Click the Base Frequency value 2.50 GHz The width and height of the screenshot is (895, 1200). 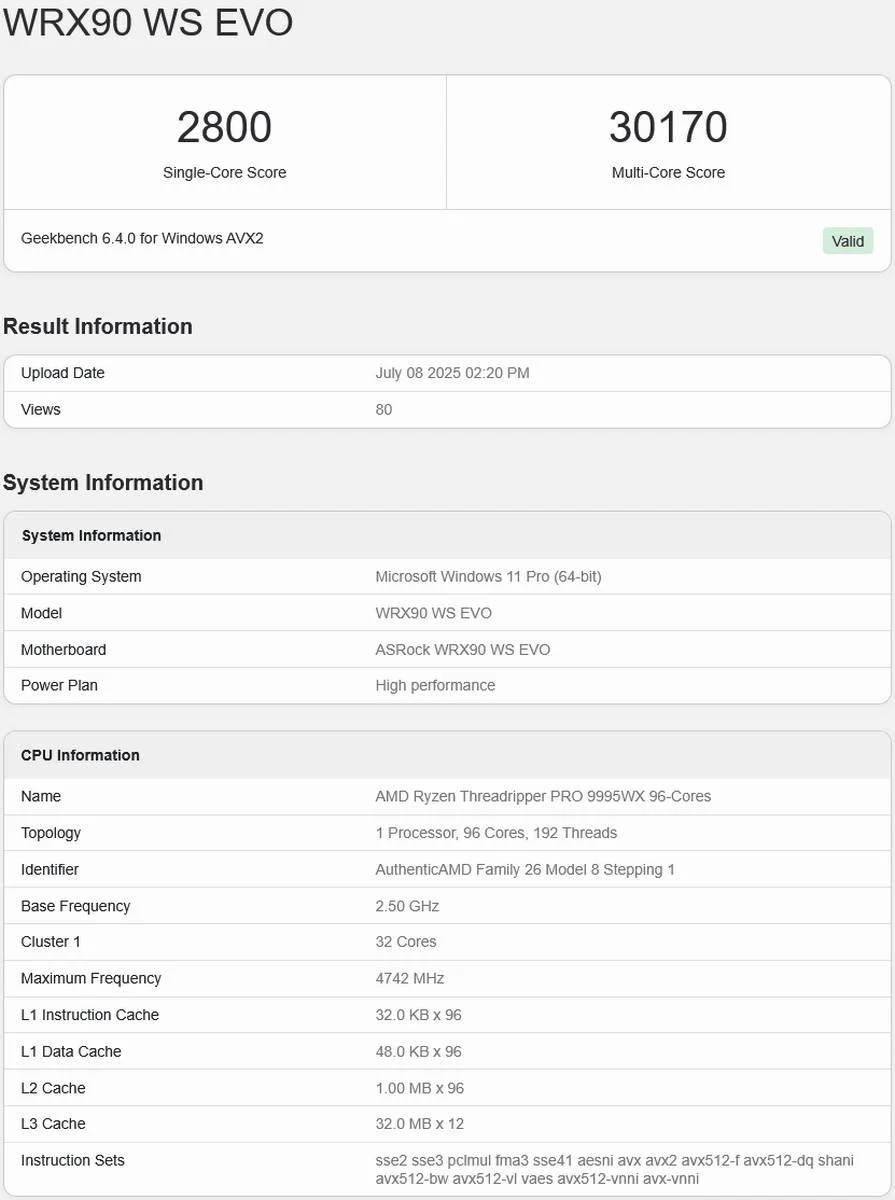tap(407, 906)
